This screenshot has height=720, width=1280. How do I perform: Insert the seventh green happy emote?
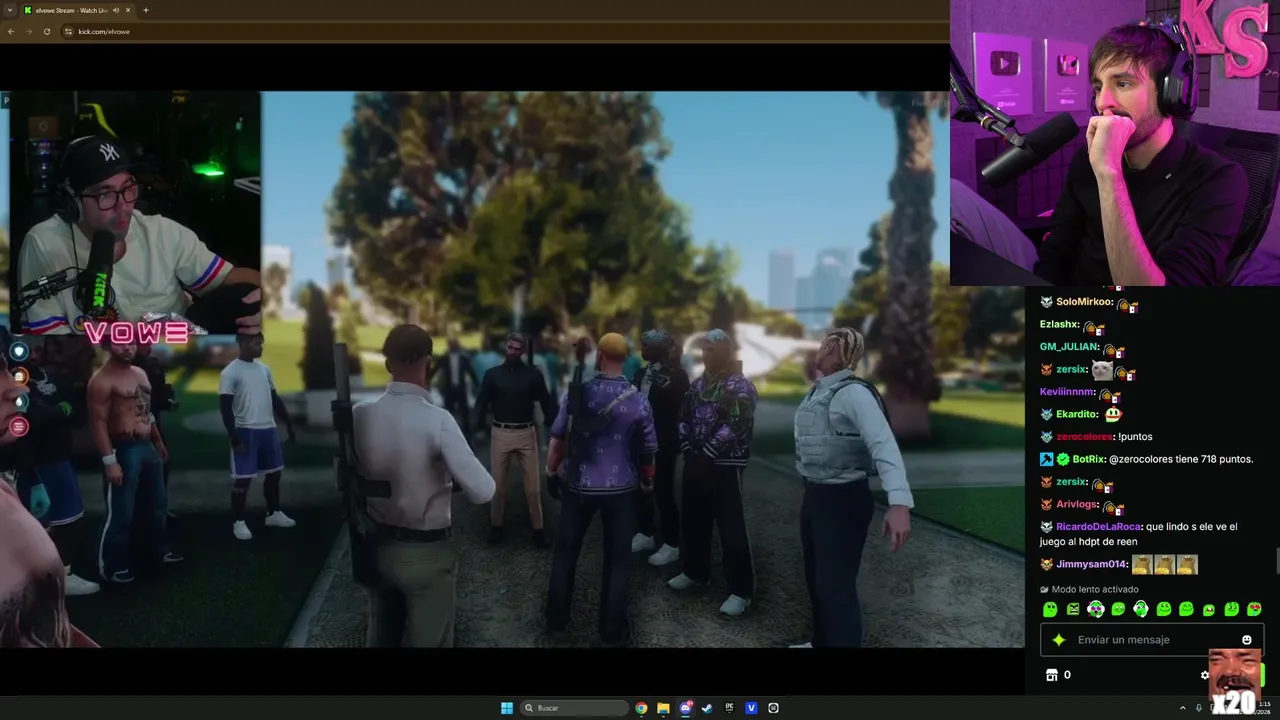[1186, 609]
